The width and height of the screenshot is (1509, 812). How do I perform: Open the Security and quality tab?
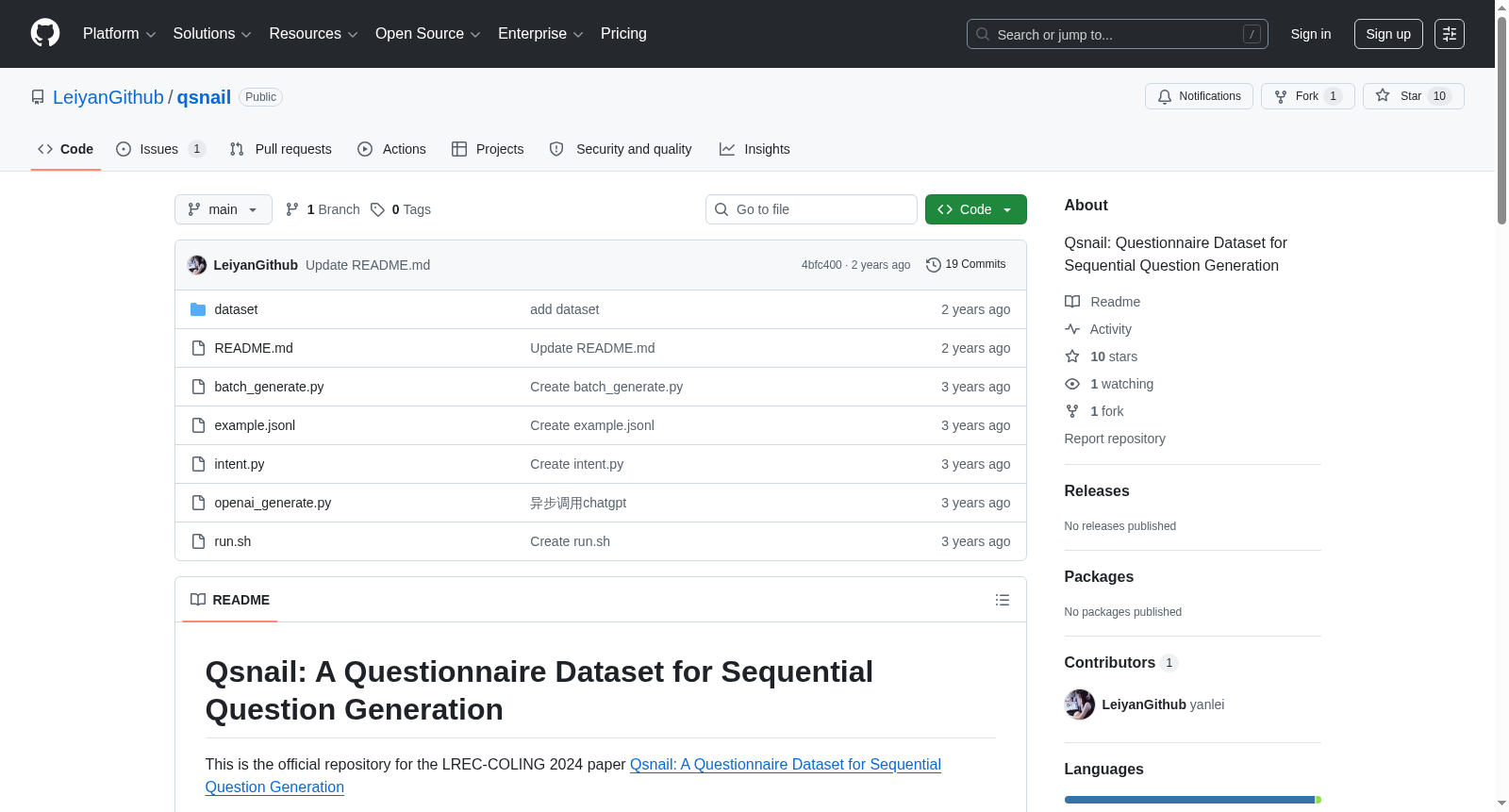click(x=621, y=149)
